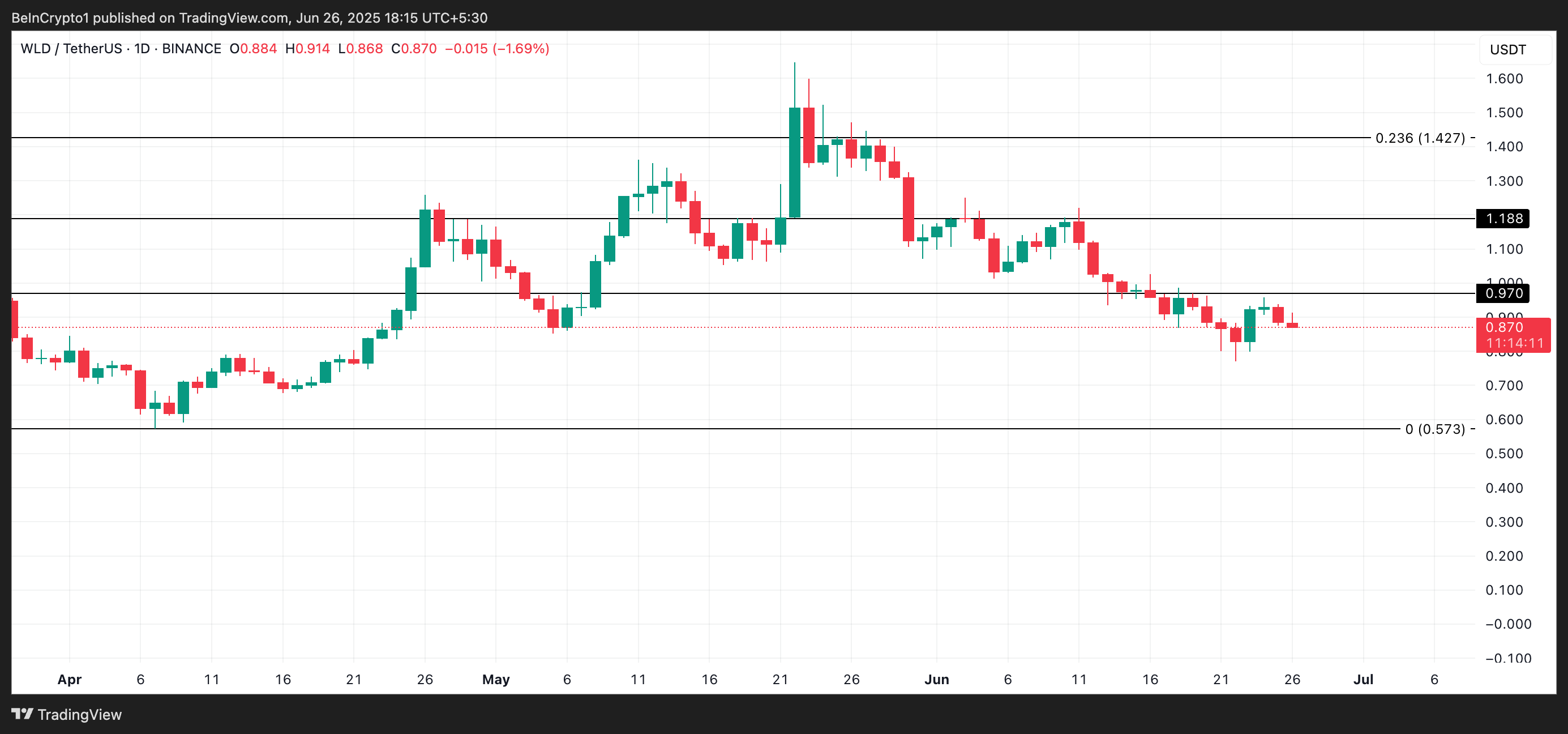The image size is (1568, 734).
Task: Click the opening price O0.884 value
Action: pyautogui.click(x=253, y=49)
